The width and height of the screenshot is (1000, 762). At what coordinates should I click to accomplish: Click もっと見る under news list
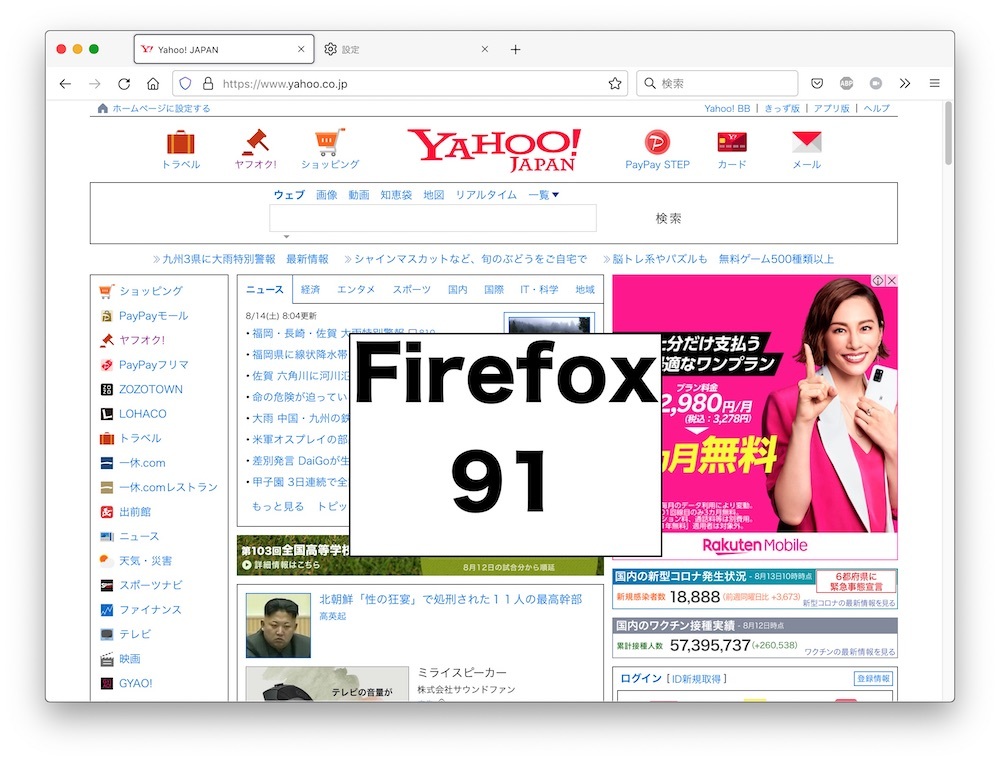pyautogui.click(x=278, y=506)
